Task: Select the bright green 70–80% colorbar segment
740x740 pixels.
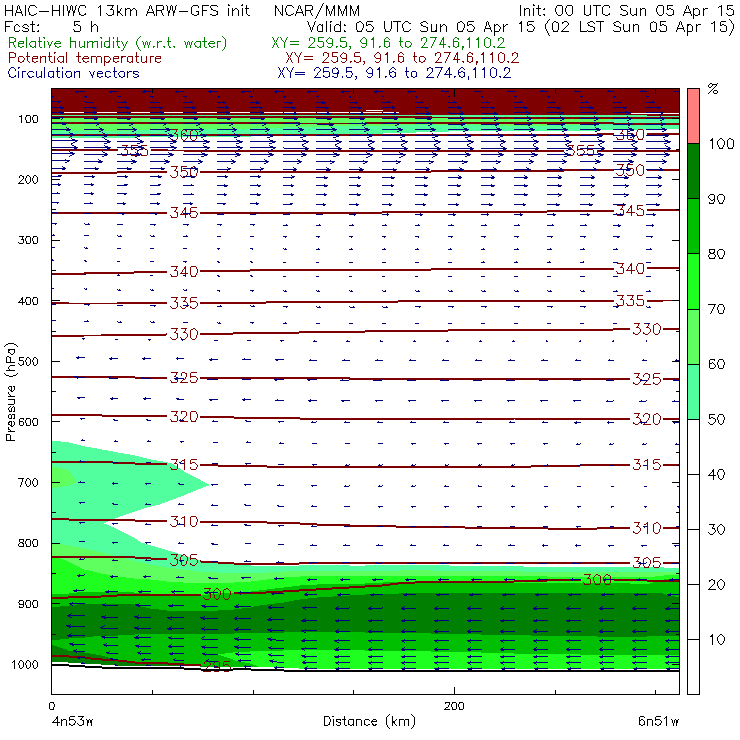Action: (693, 281)
